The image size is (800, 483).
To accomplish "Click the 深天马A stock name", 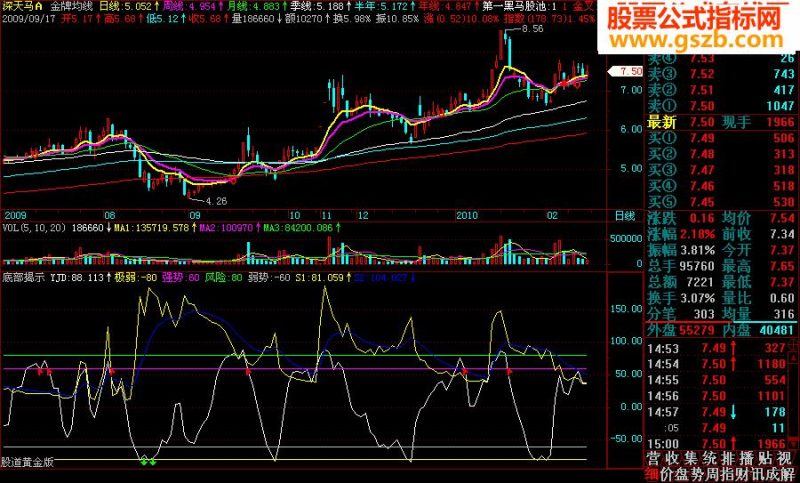I will (x=22, y=7).
